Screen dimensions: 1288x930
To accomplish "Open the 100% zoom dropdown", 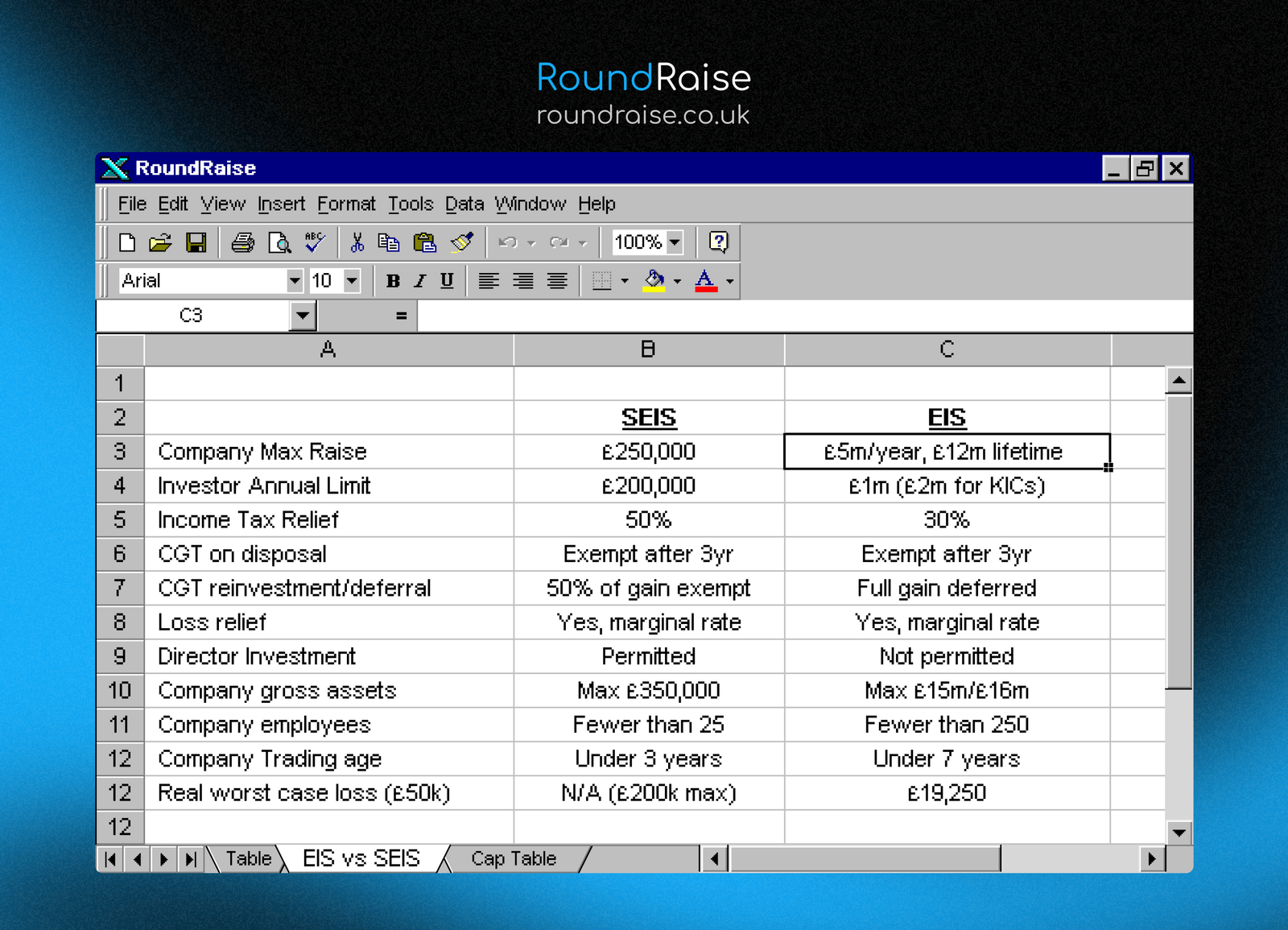I will [675, 242].
